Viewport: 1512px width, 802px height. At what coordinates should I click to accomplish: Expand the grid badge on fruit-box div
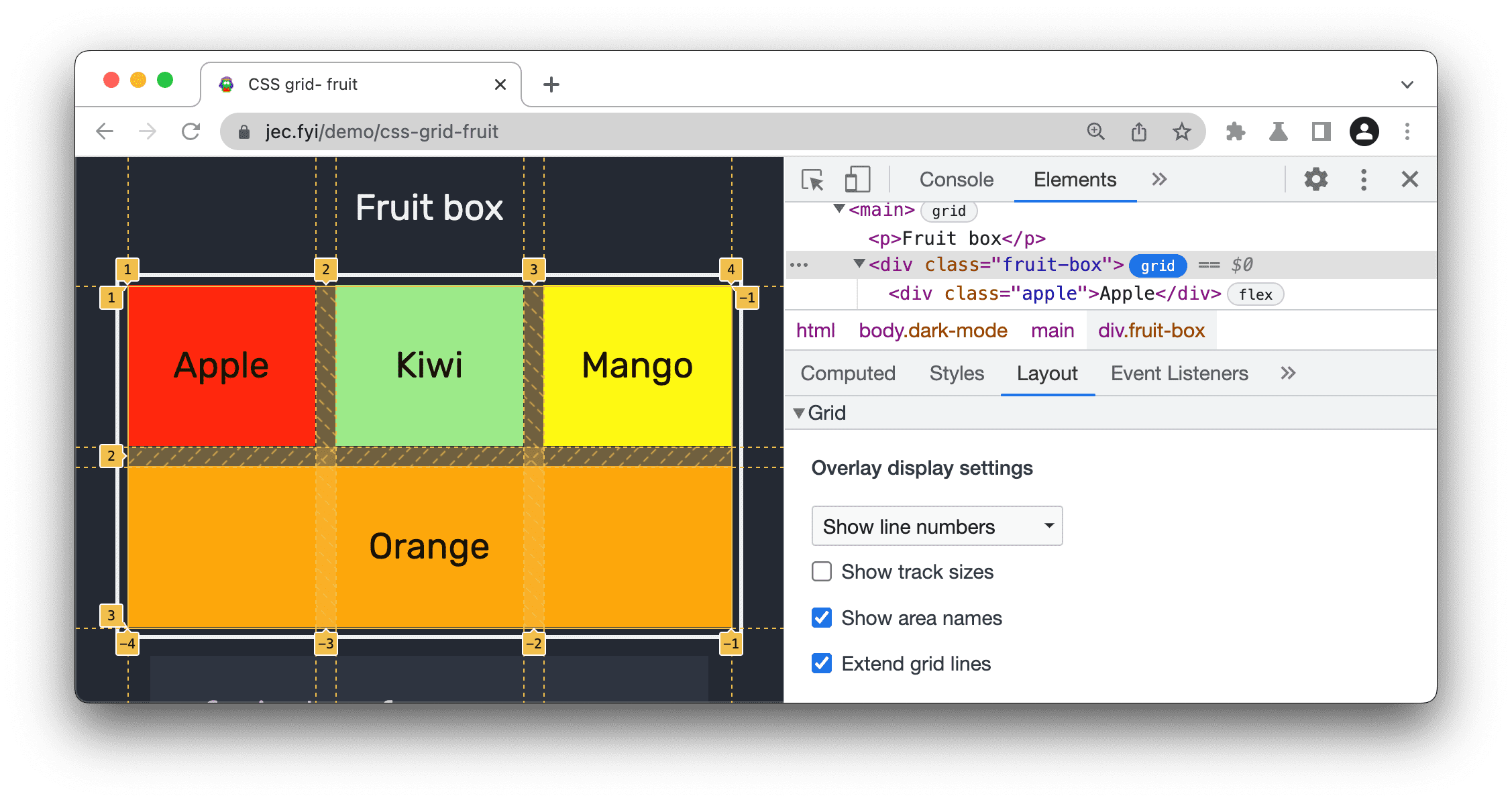click(1158, 266)
